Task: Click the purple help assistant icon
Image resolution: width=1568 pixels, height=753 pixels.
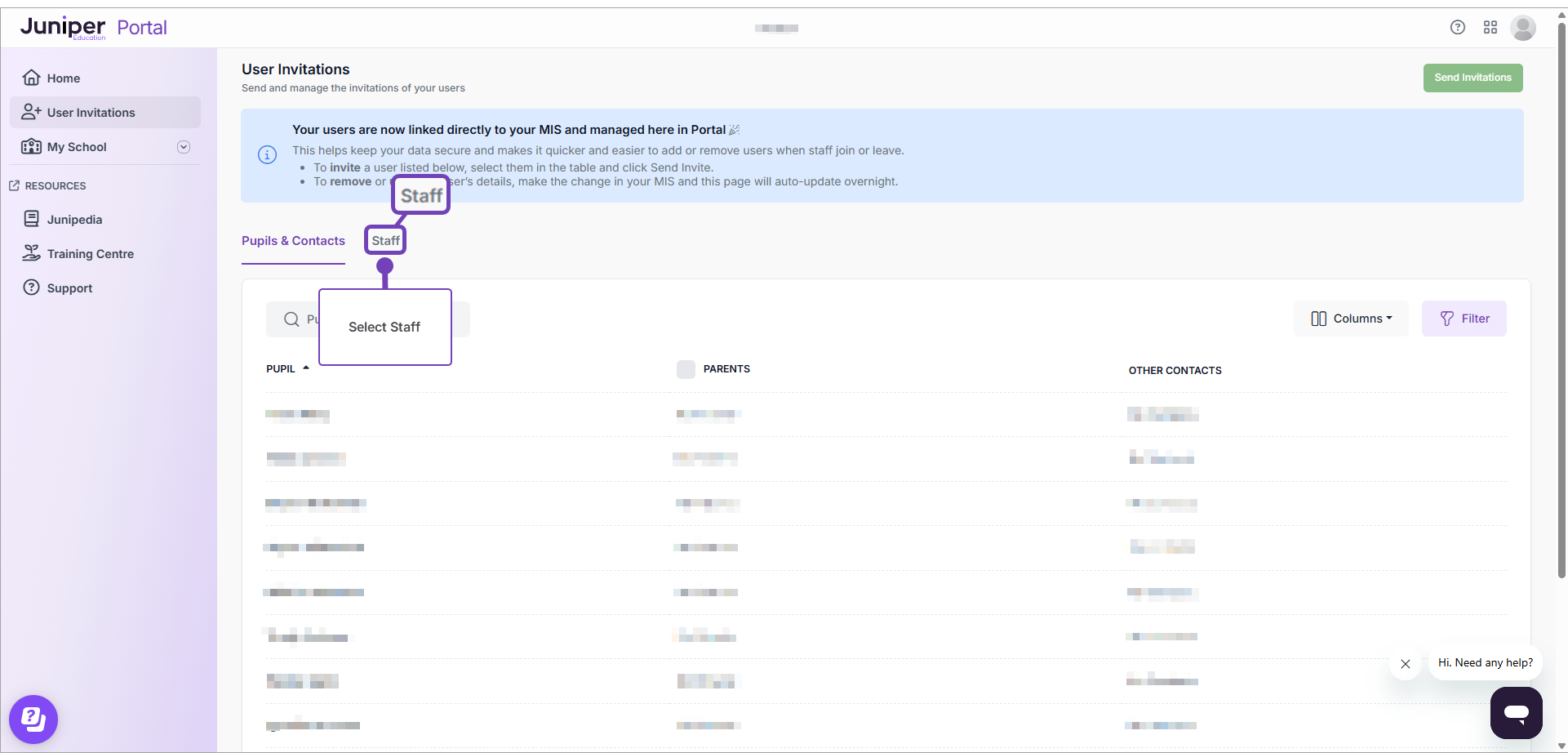Action: tap(33, 719)
